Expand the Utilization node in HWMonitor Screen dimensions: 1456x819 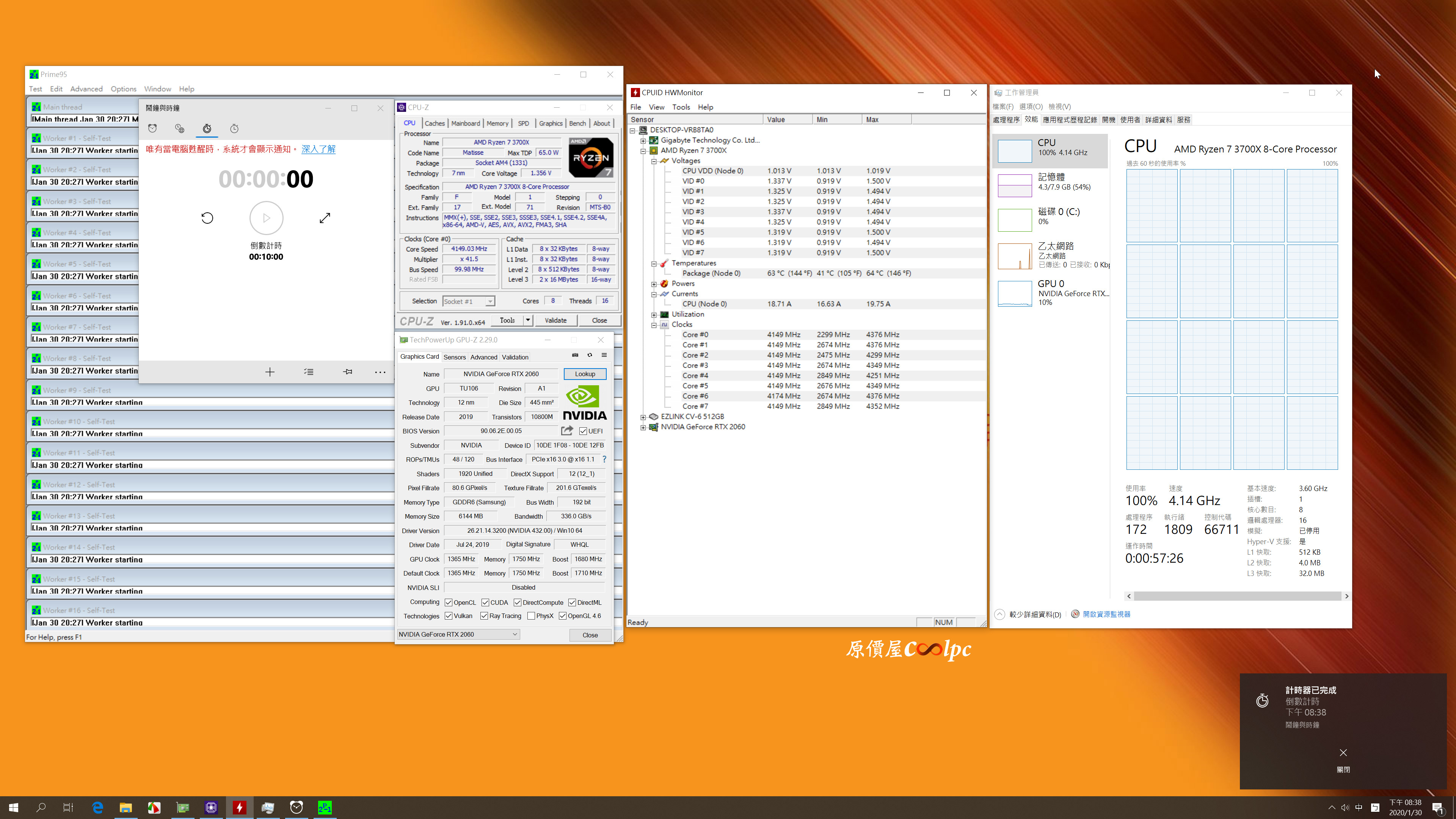tap(654, 314)
